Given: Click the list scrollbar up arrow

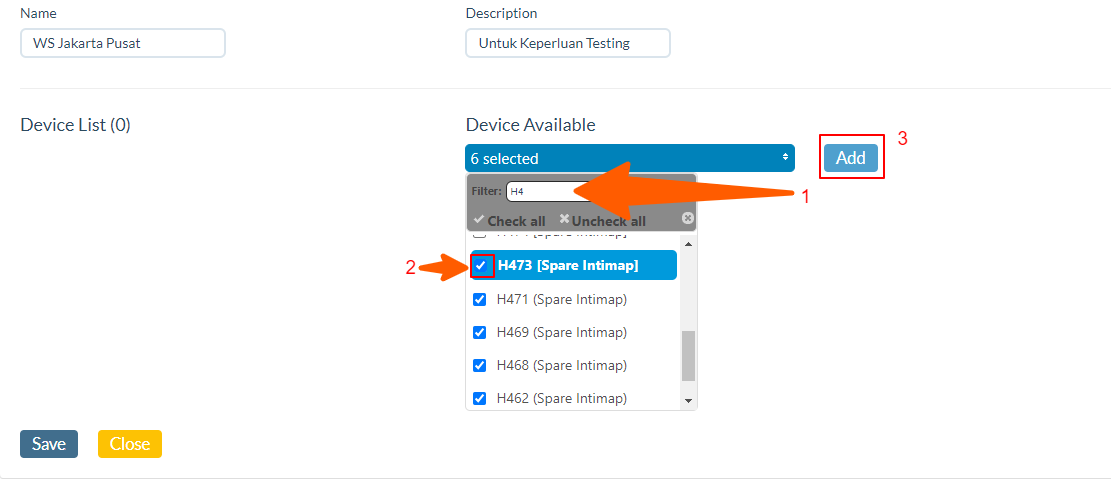Looking at the screenshot, I should point(688,245).
